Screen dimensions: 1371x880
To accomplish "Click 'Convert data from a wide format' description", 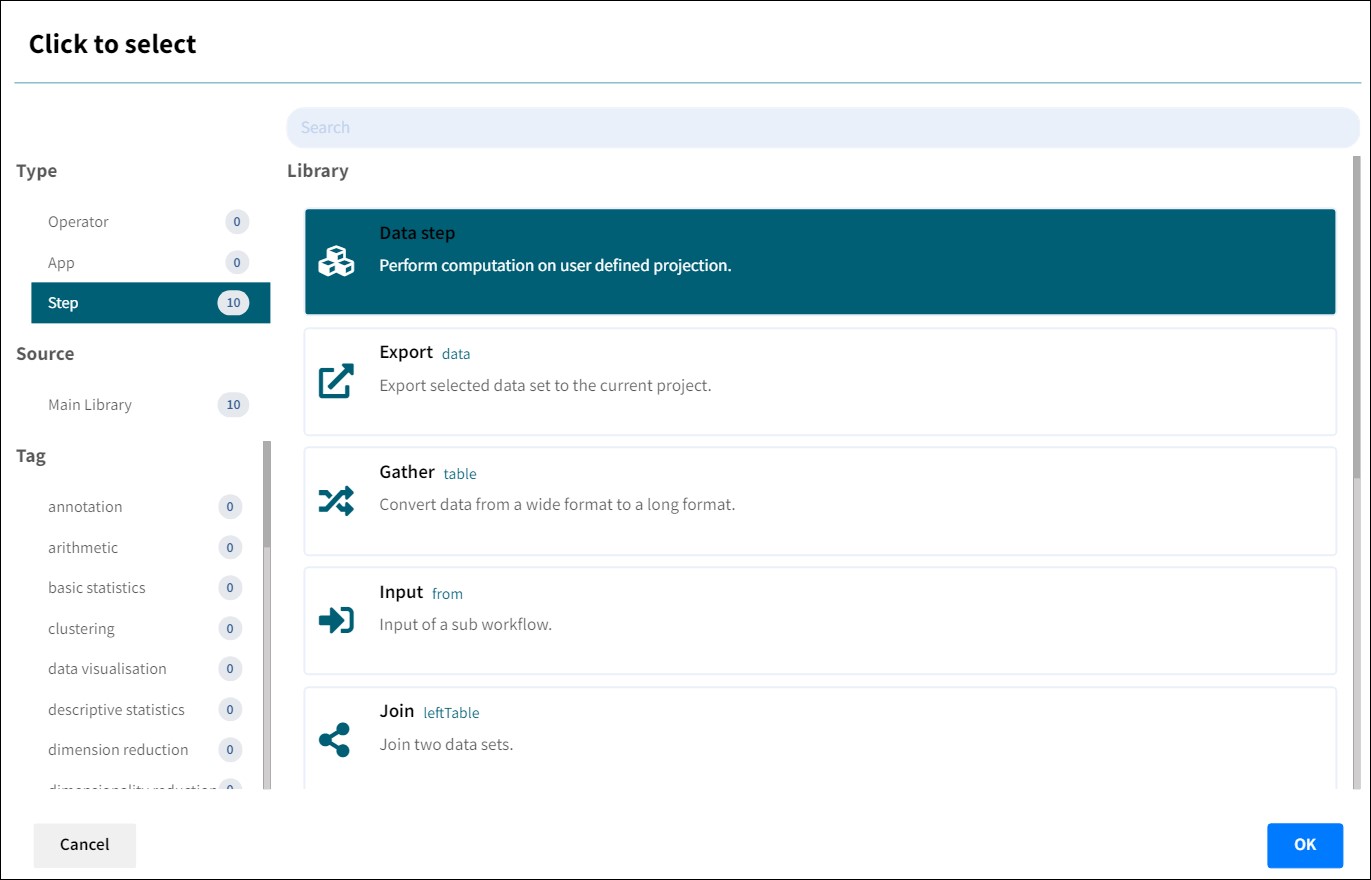I will point(557,505).
